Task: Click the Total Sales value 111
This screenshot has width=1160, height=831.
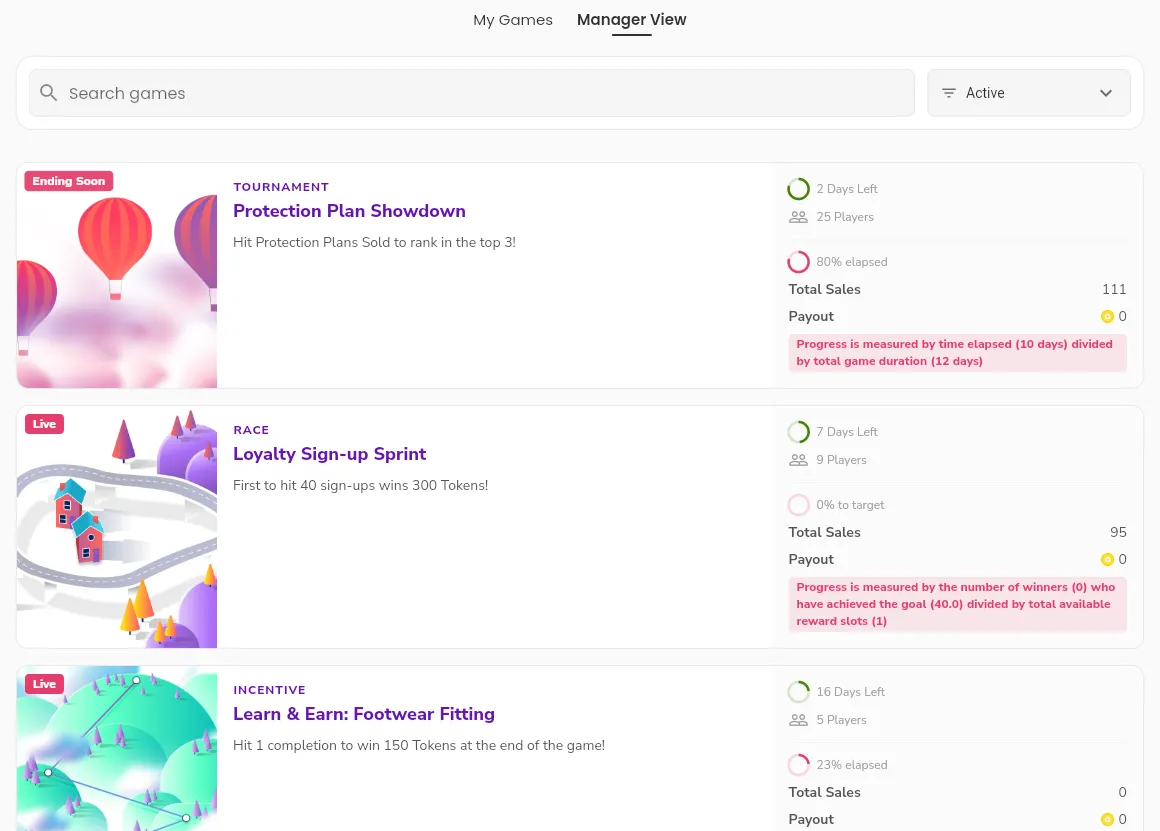Action: click(1114, 289)
